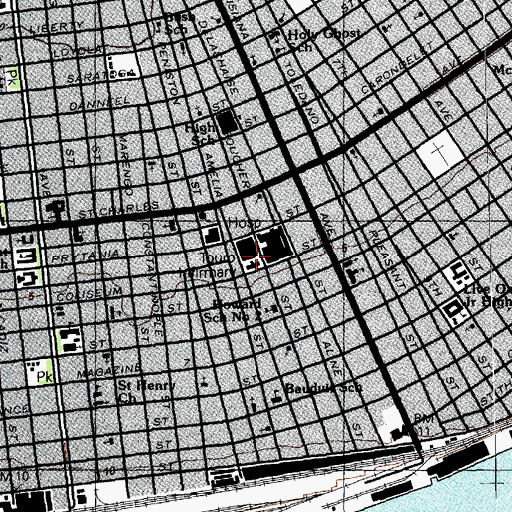Click the Touro Infirmary label
Screen dimensions: 512x512
[x=208, y=265]
